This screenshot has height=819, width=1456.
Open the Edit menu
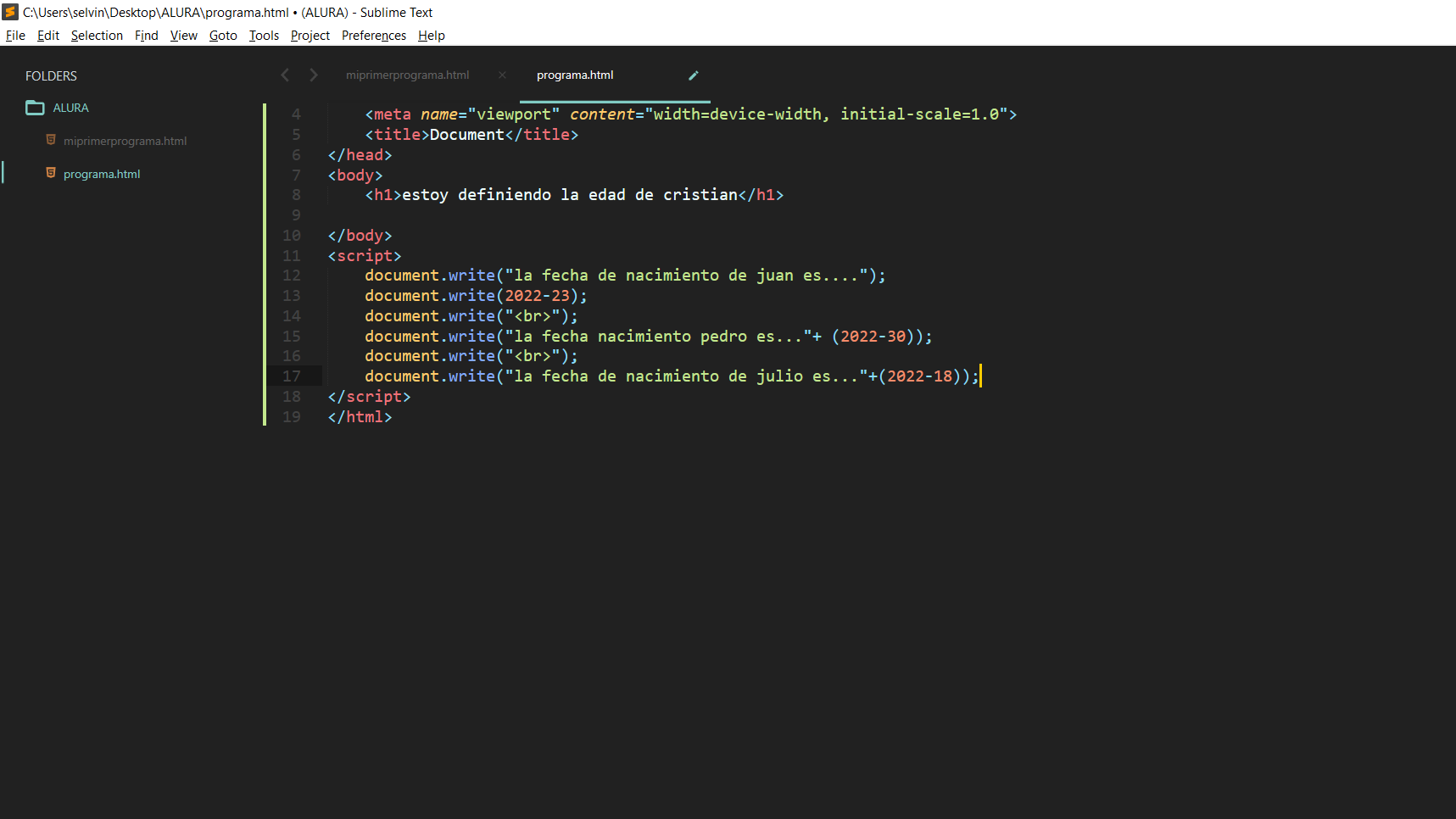pos(48,36)
